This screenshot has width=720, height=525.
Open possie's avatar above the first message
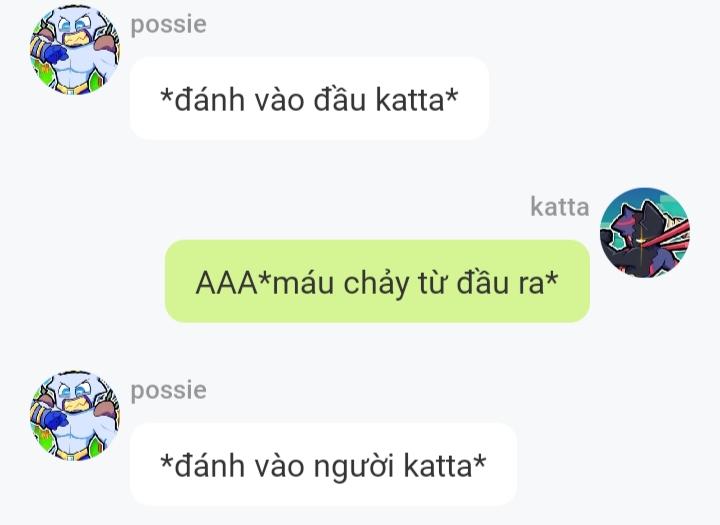[x=75, y=50]
